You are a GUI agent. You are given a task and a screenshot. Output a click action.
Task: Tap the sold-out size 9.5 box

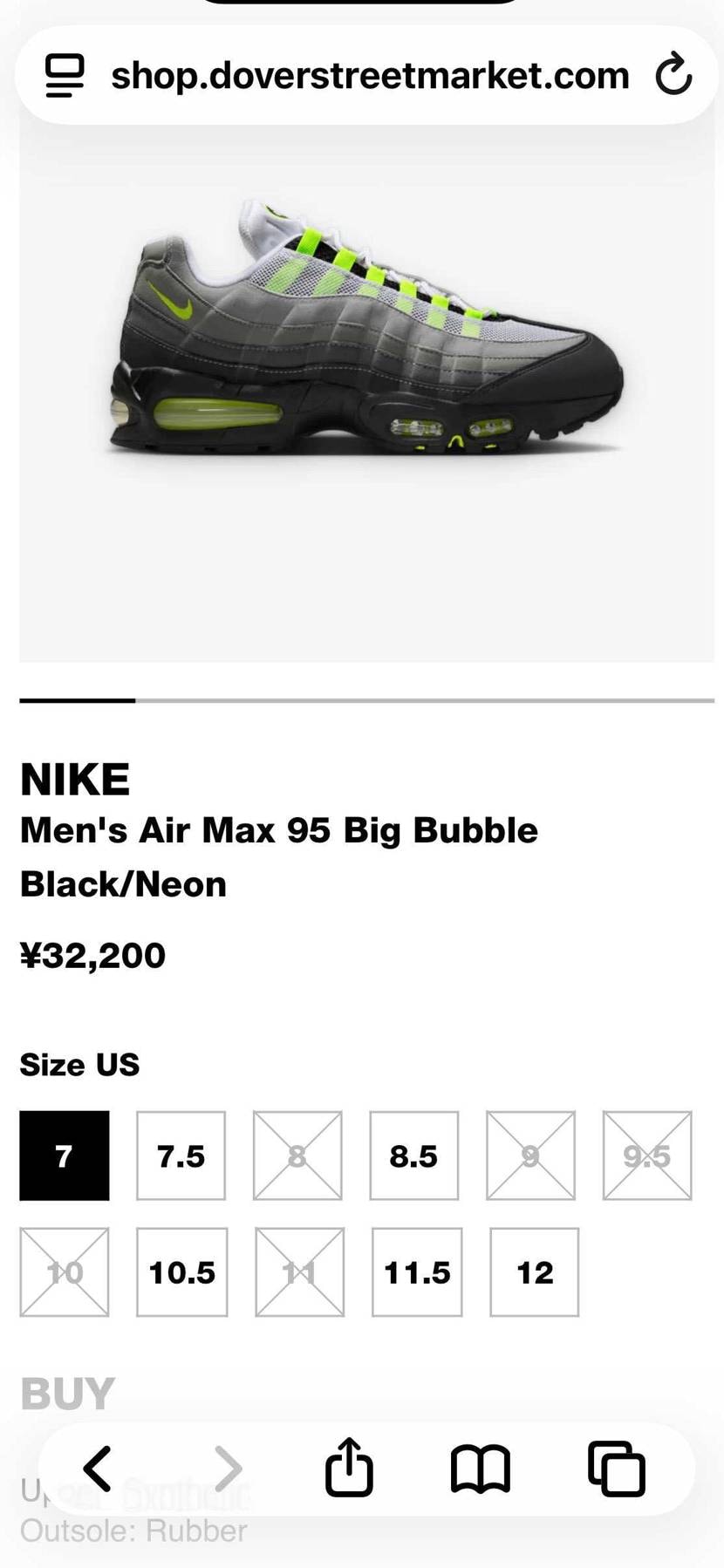point(647,1156)
